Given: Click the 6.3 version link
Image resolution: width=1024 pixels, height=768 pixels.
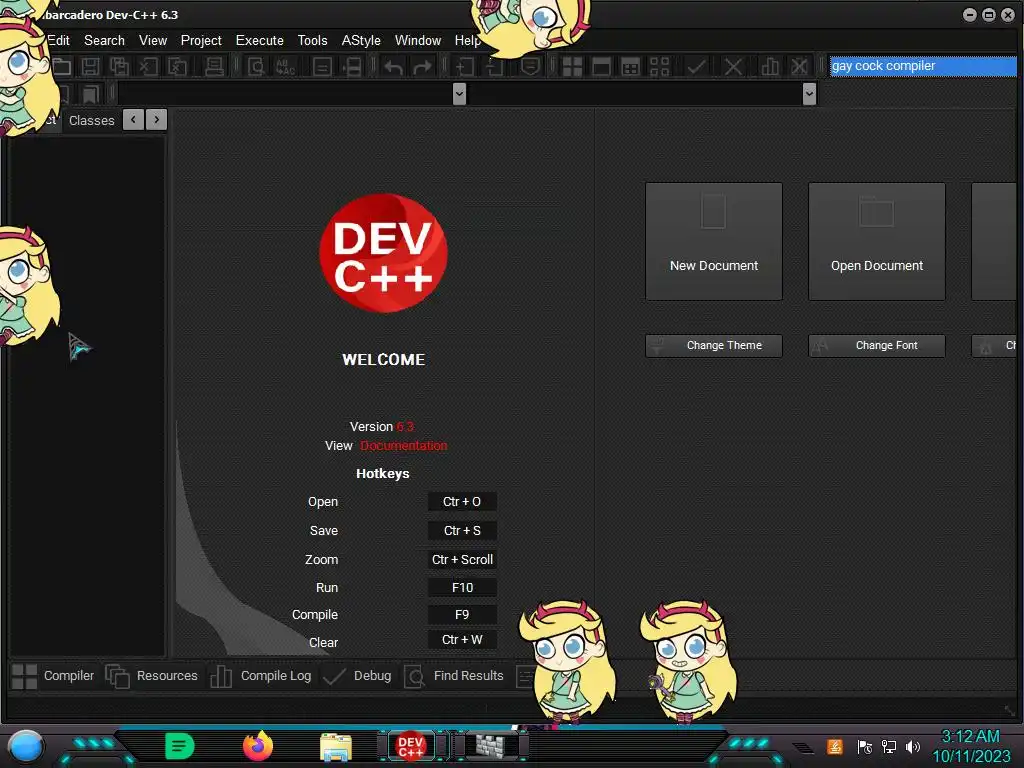Looking at the screenshot, I should click(x=405, y=426).
